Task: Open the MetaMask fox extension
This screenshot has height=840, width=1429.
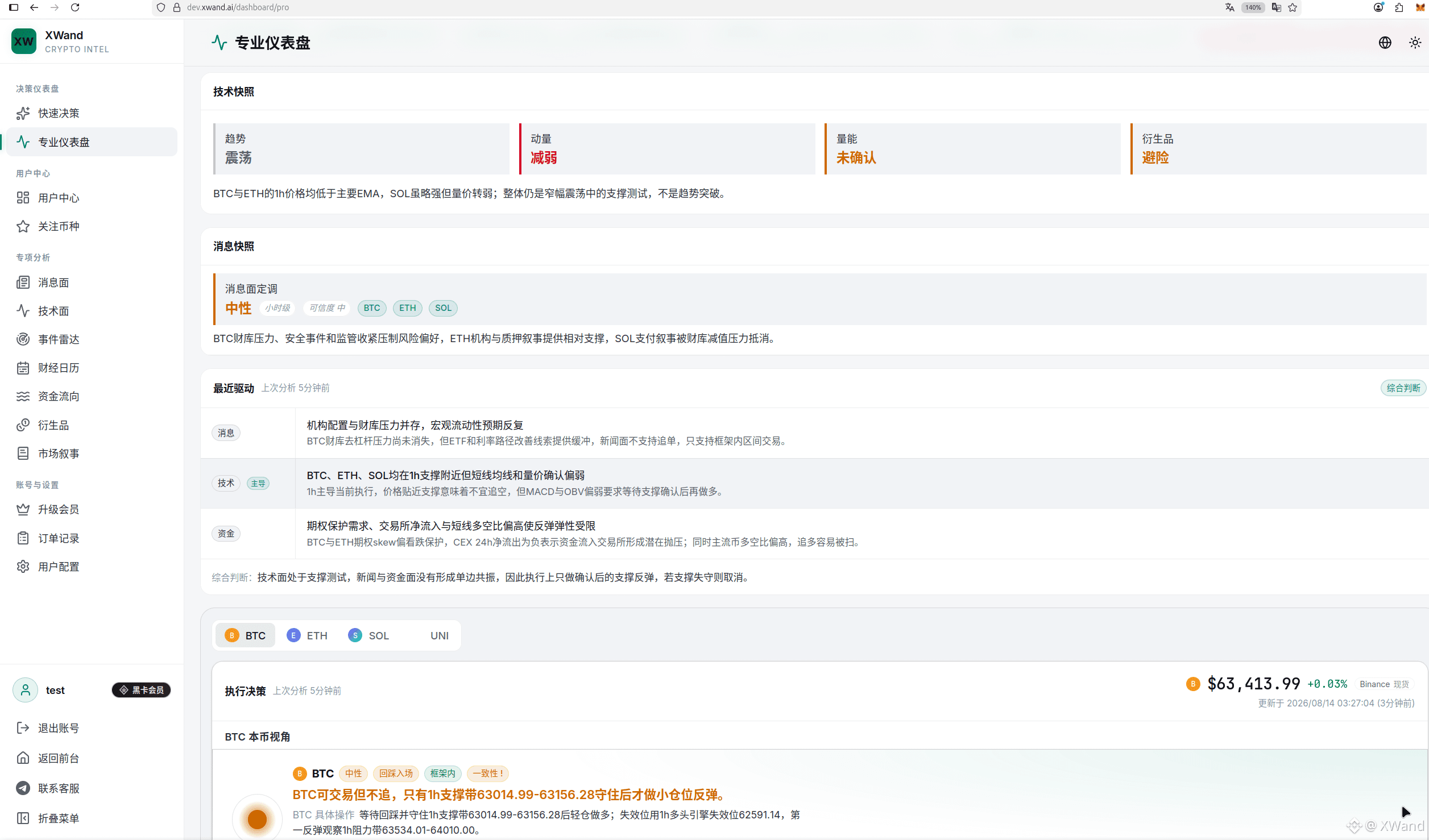Action: pos(1420,7)
